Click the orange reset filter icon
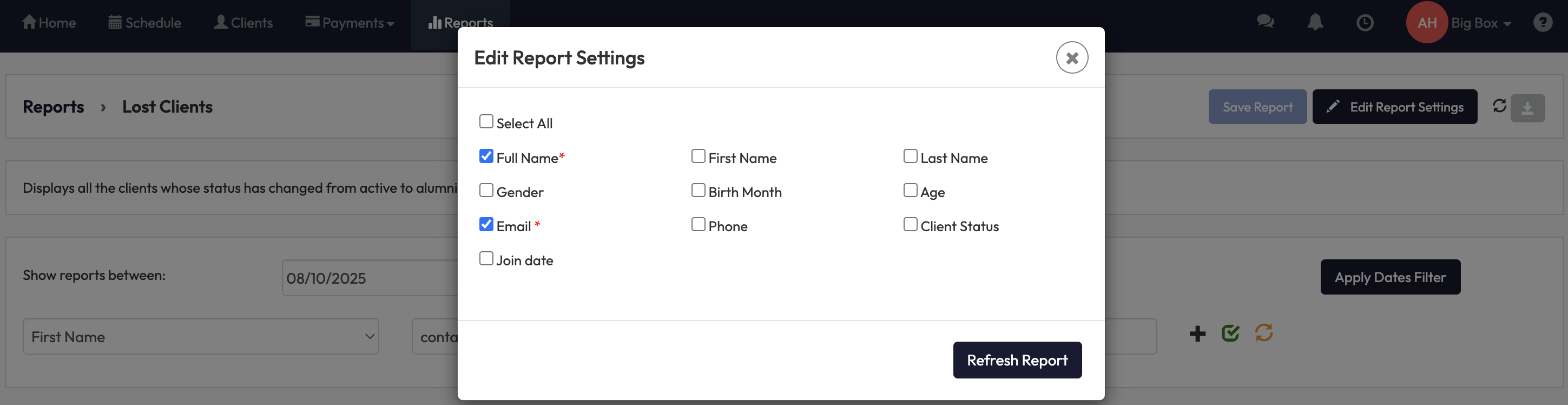Screen dimensions: 1568x405 (x=1264, y=332)
